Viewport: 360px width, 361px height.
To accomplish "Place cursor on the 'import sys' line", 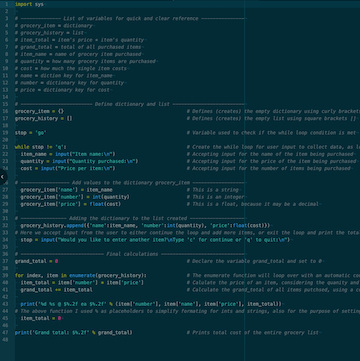I will [x=29, y=4].
